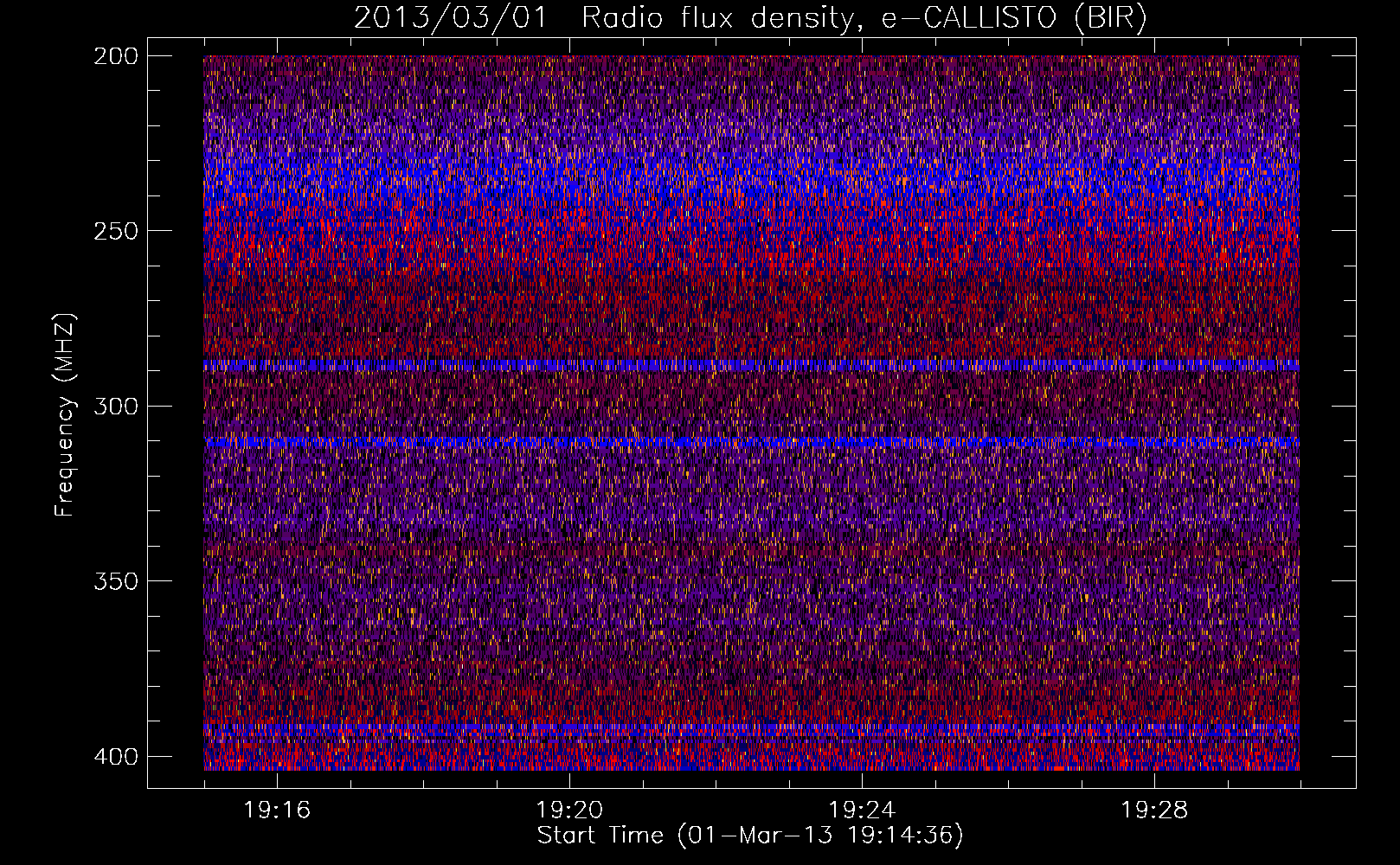1400x865 pixels.
Task: Click the 19:20 time tick label
Action: [x=569, y=810]
